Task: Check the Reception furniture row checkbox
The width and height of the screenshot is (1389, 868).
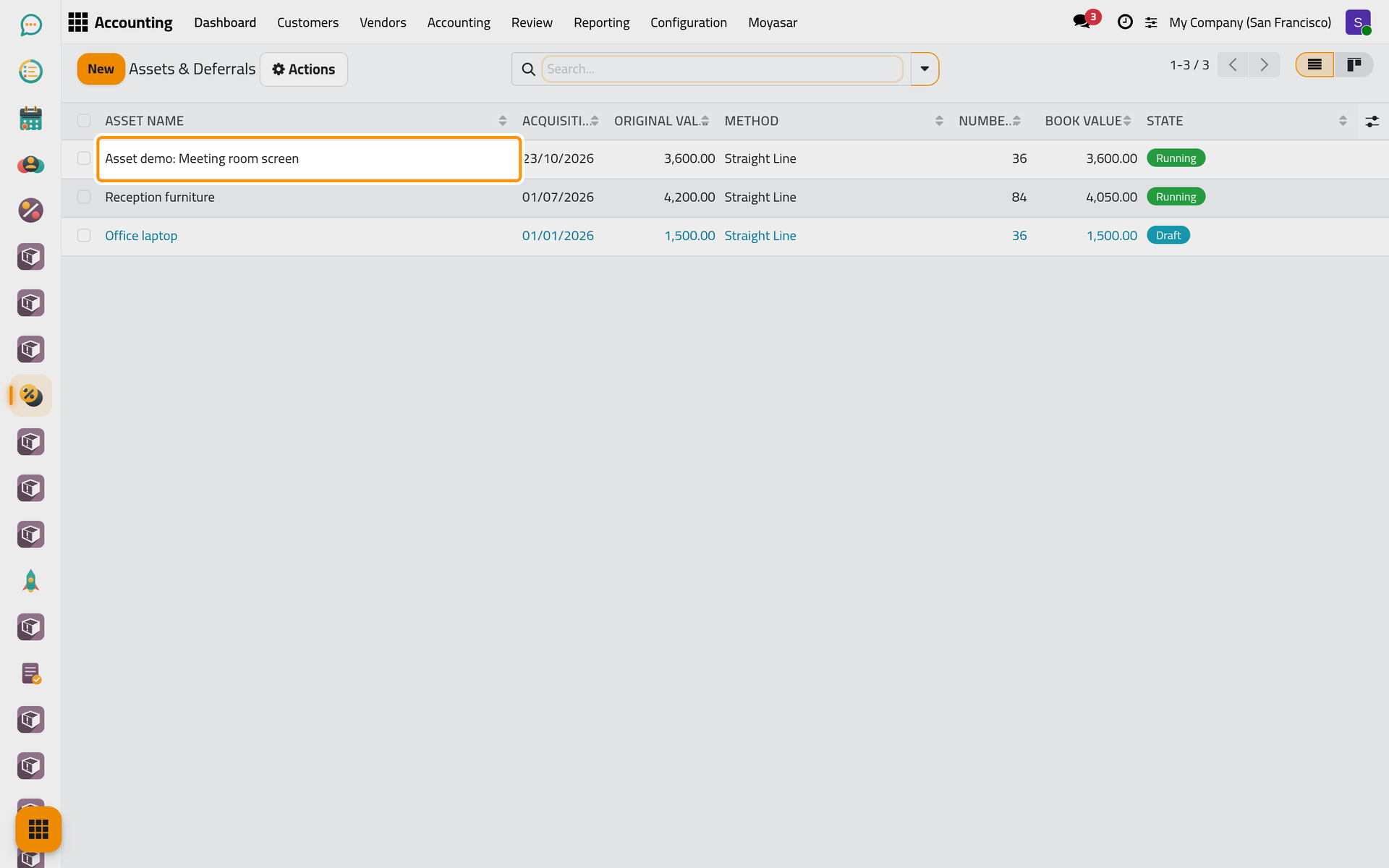Action: pyautogui.click(x=84, y=197)
